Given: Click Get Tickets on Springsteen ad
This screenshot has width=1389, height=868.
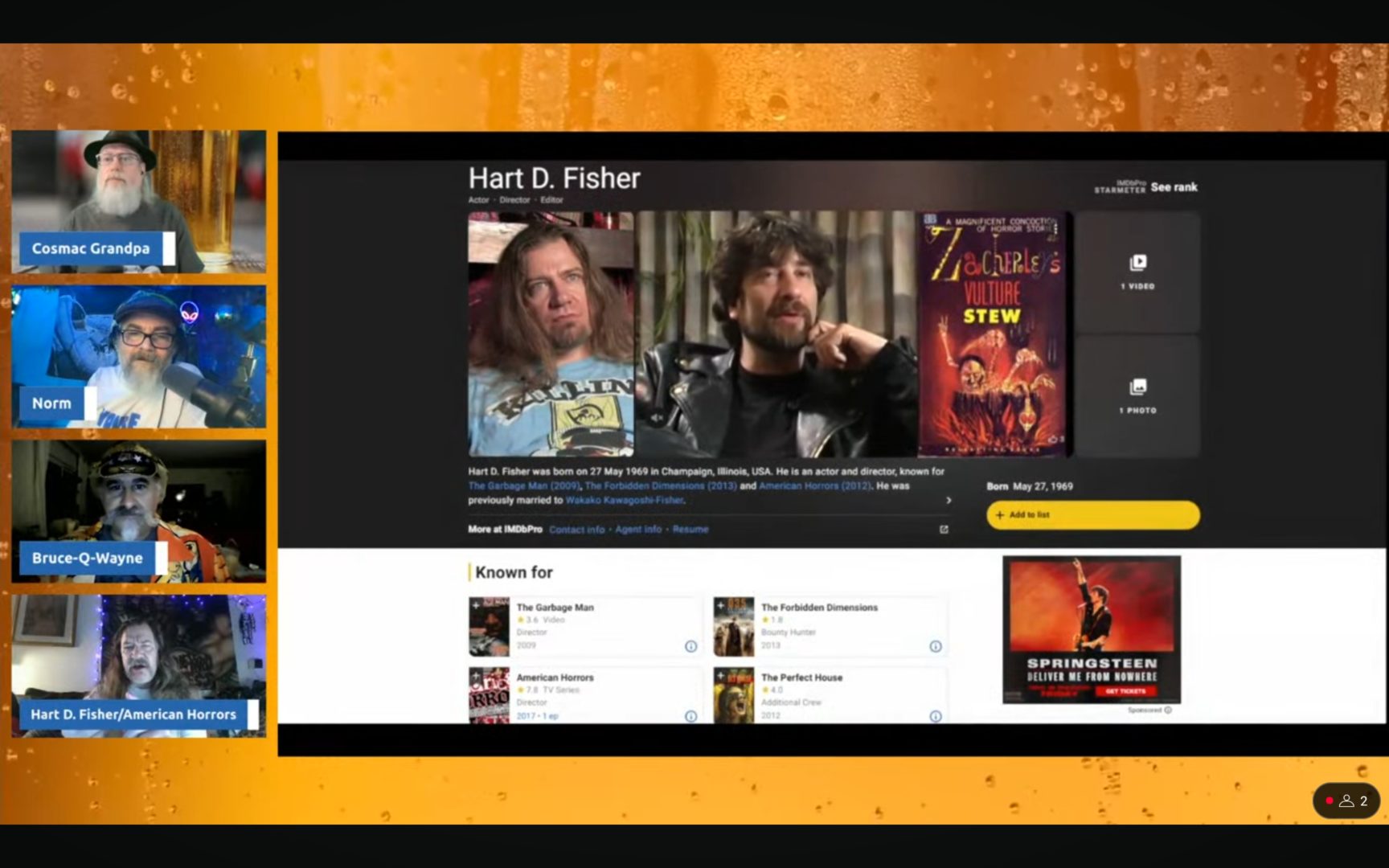Looking at the screenshot, I should click(x=1125, y=691).
